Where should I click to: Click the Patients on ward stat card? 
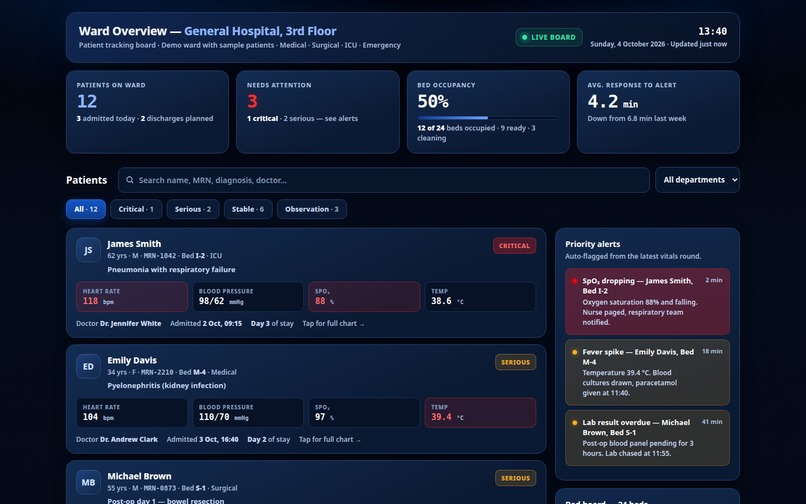[148, 112]
